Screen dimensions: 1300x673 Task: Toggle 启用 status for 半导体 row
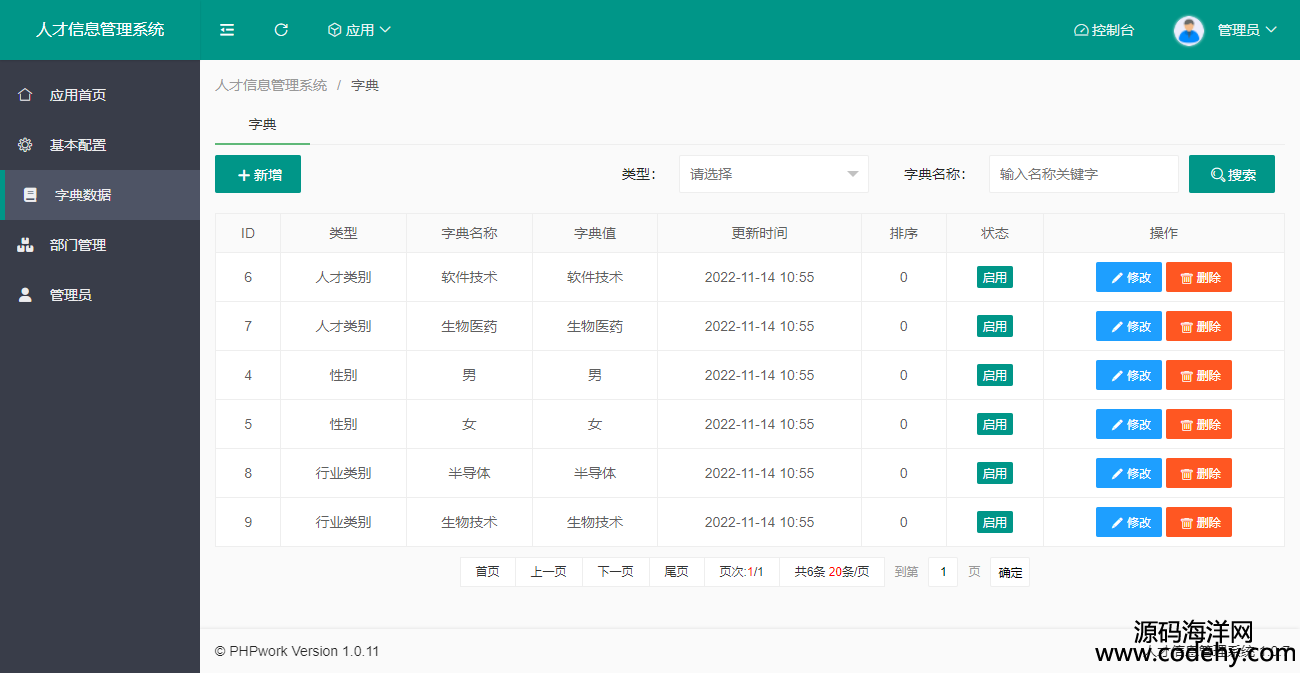click(994, 473)
